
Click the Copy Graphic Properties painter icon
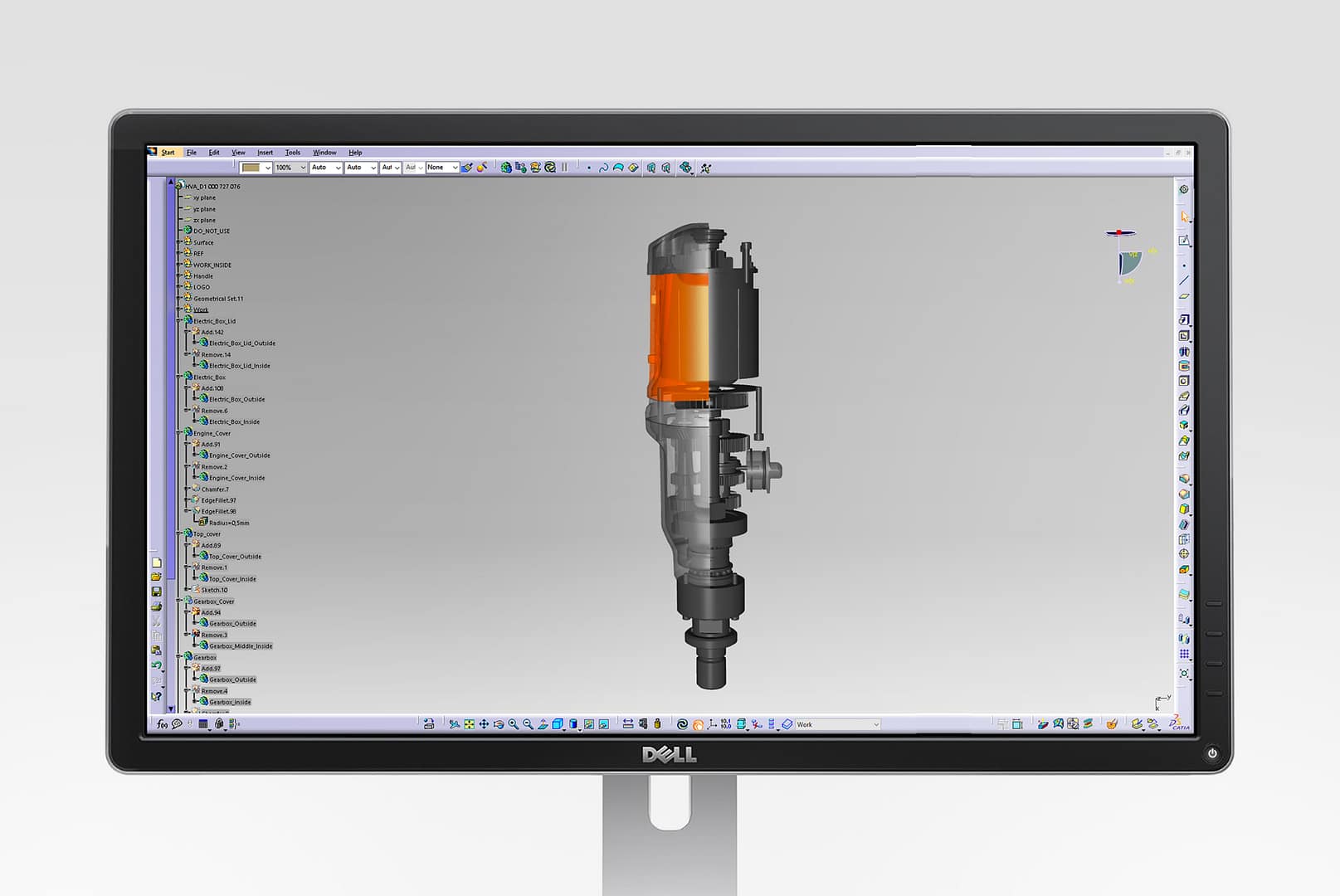pos(466,167)
